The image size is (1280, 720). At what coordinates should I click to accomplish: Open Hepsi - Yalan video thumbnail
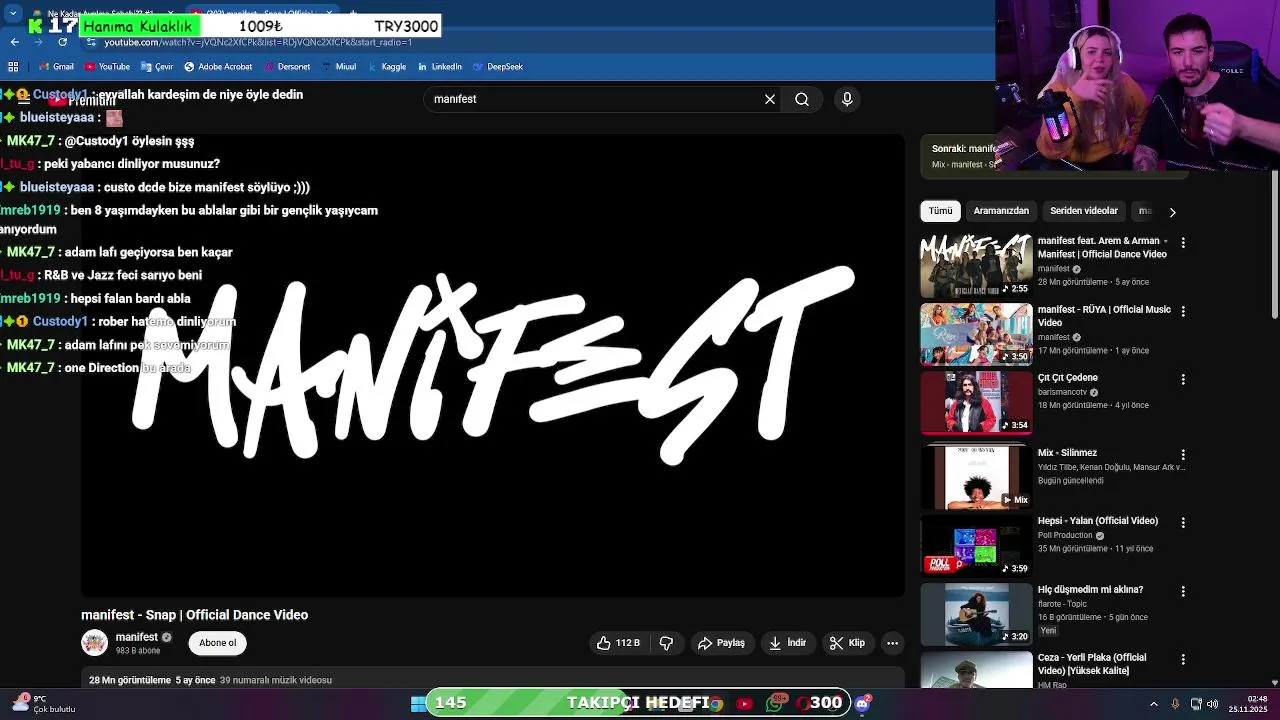(976, 546)
